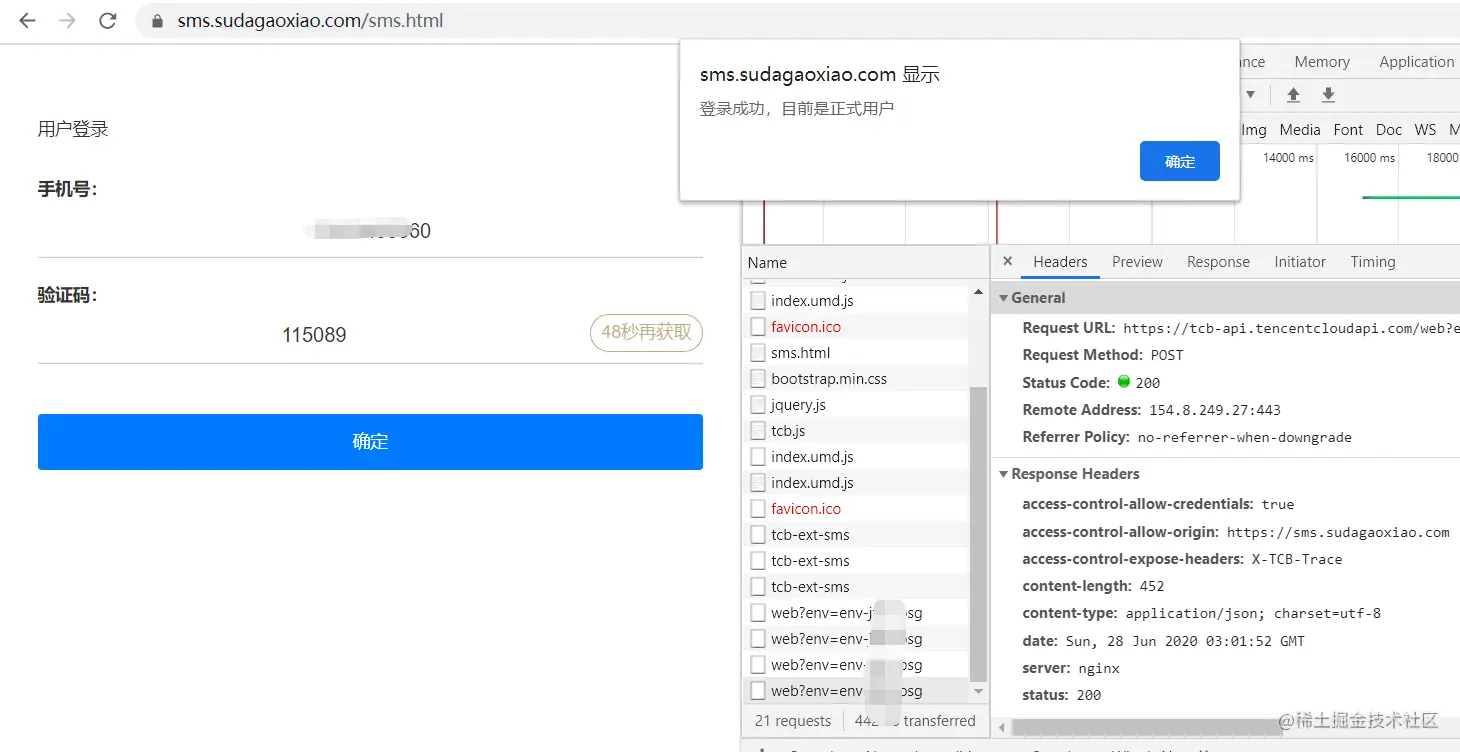Click the scroll up arrow of request list
The image size is (1460, 752).
(978, 291)
